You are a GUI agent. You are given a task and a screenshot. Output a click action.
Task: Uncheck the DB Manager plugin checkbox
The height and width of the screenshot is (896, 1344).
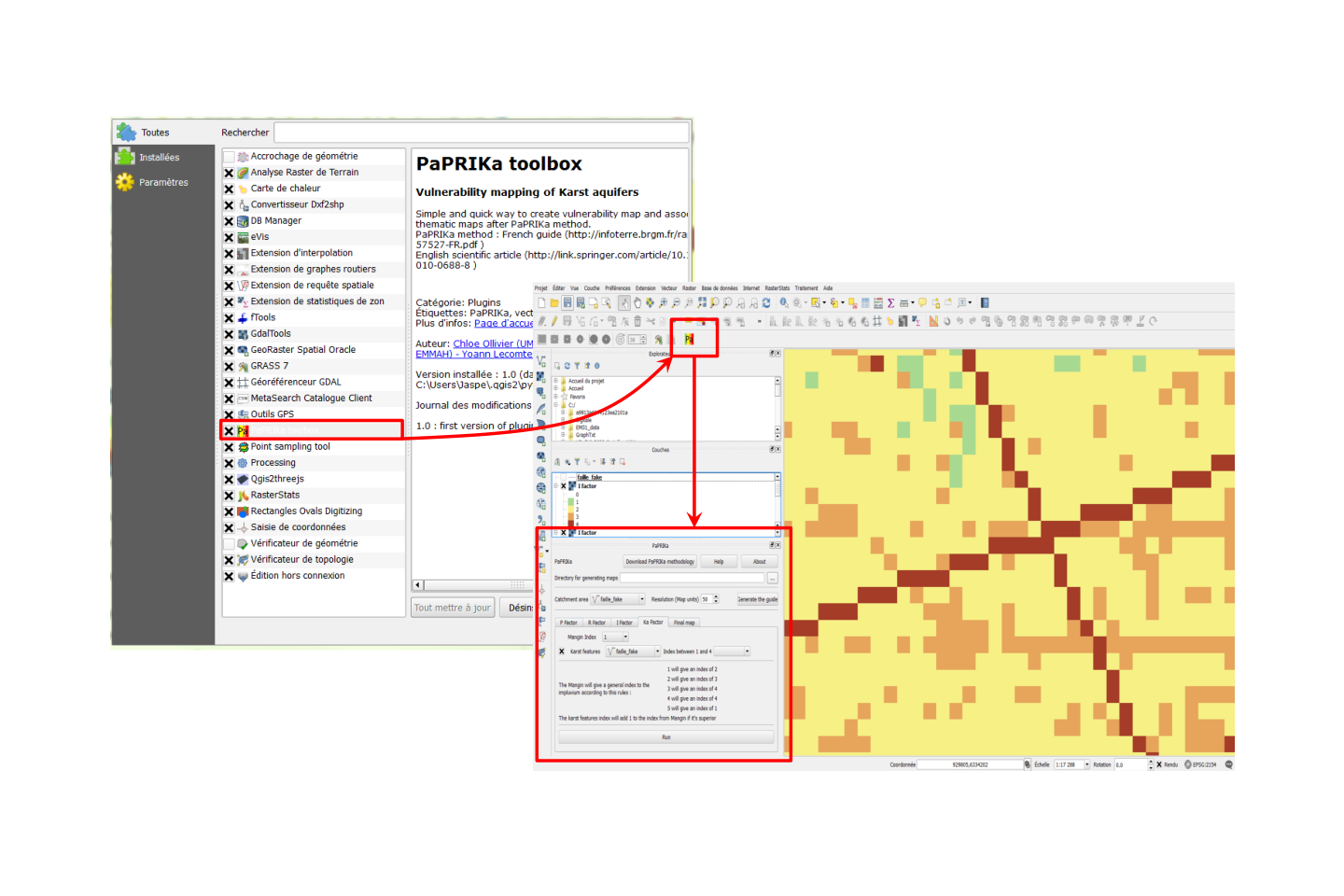click(229, 221)
